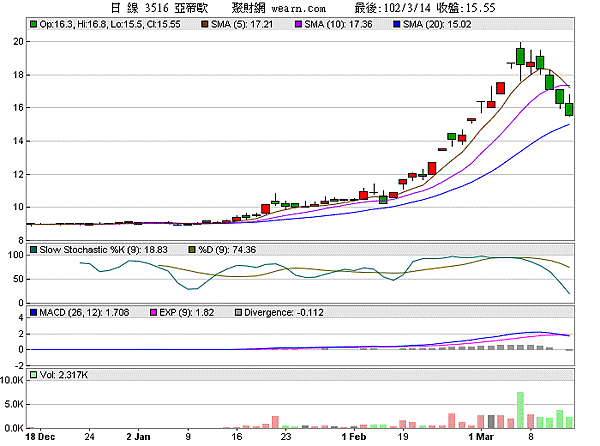Viewport: 600px width, 446px height.
Task: Click the purple SMA (10) legend swatch
Action: 299,24
